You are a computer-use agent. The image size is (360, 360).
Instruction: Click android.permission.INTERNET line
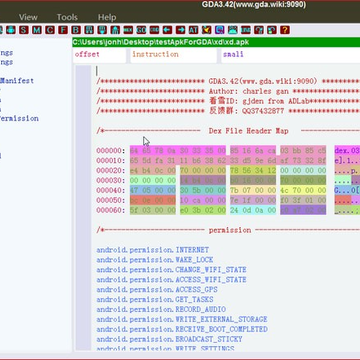coord(153,250)
